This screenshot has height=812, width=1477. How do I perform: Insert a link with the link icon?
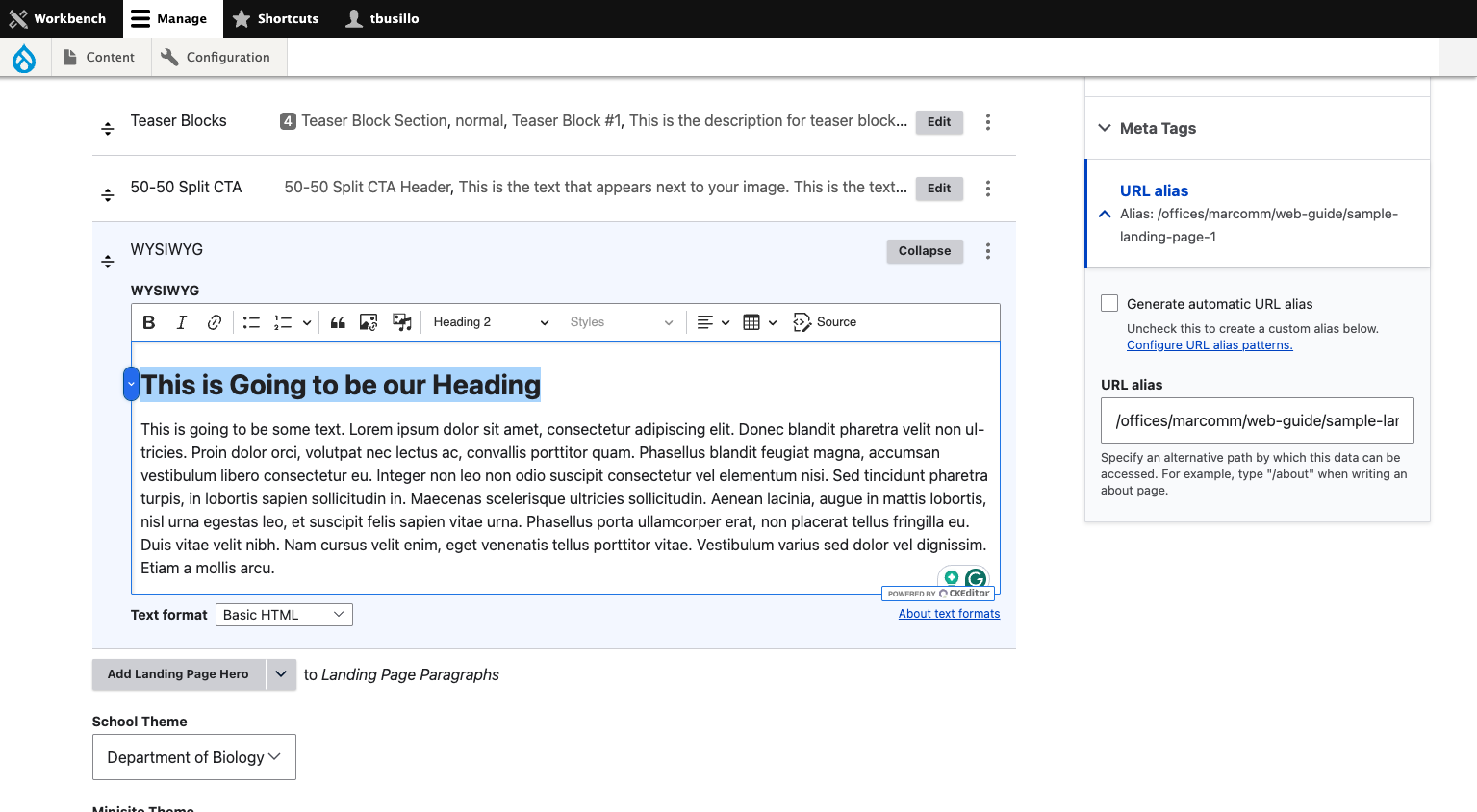[215, 322]
